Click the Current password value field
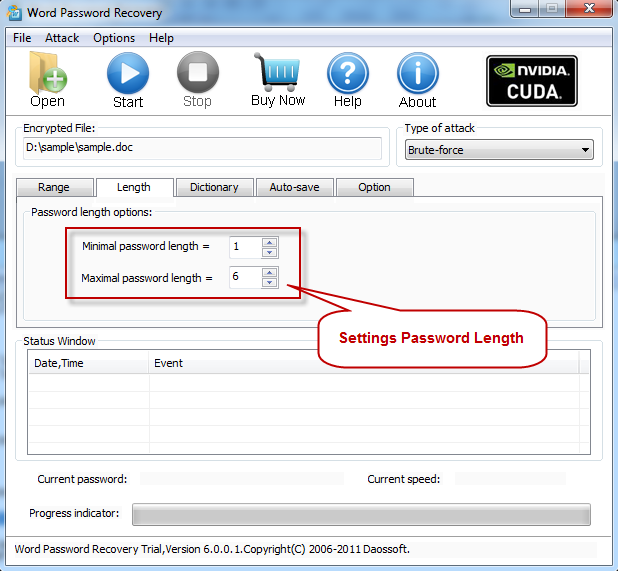Image resolution: width=618 pixels, height=571 pixels. pos(242,479)
